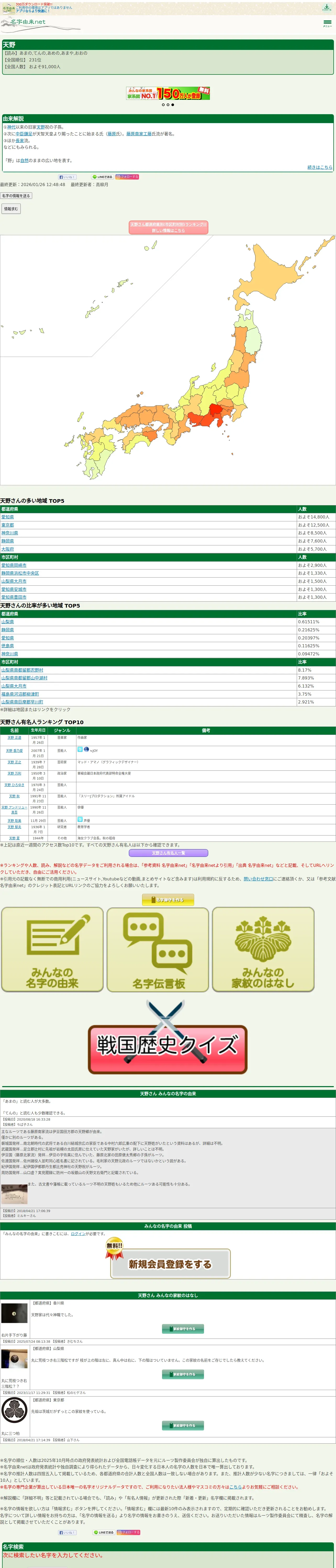Share via LINE button below 由来解説

pos(102,177)
